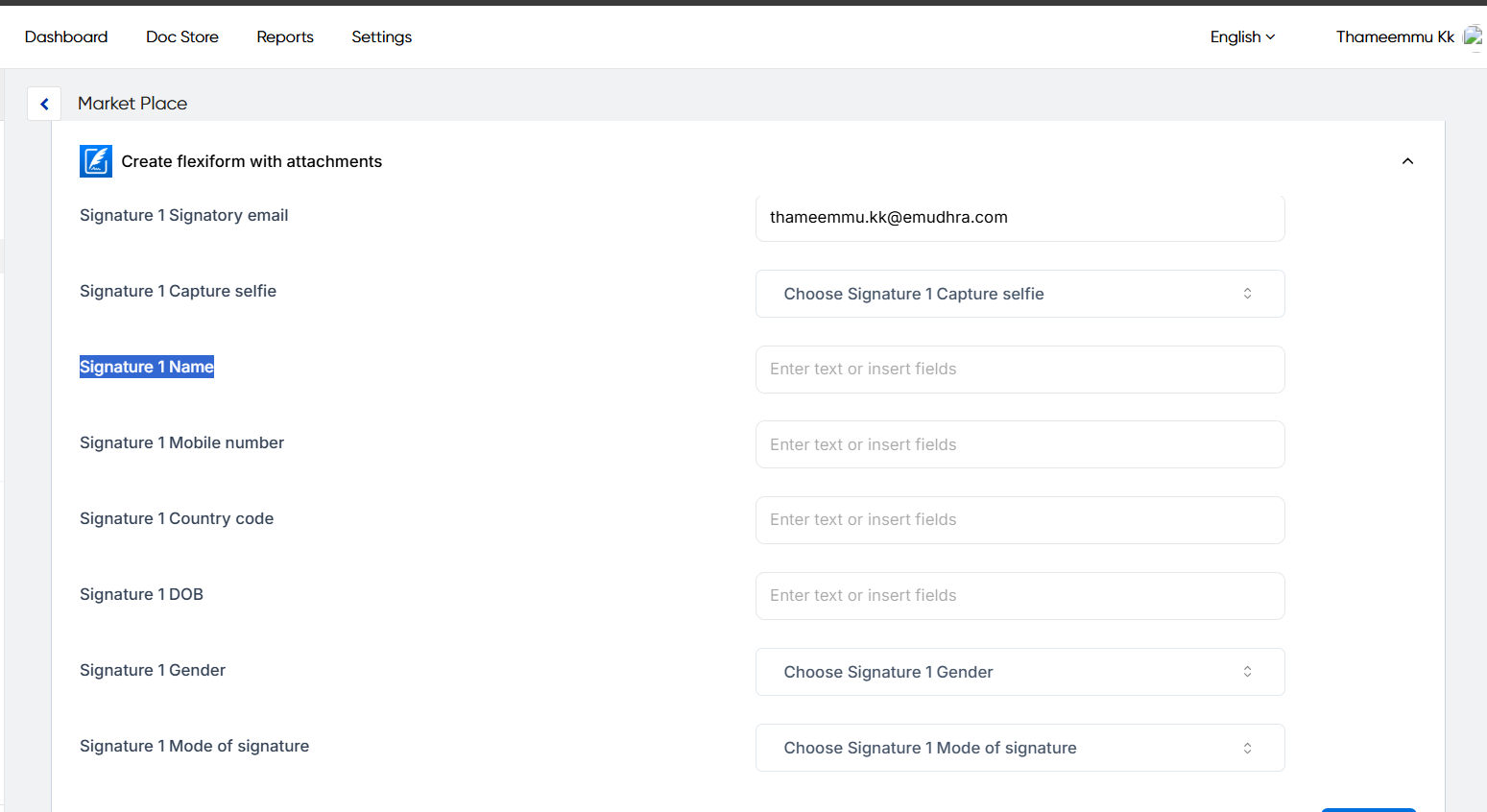Open the English language dropdown

(1242, 36)
